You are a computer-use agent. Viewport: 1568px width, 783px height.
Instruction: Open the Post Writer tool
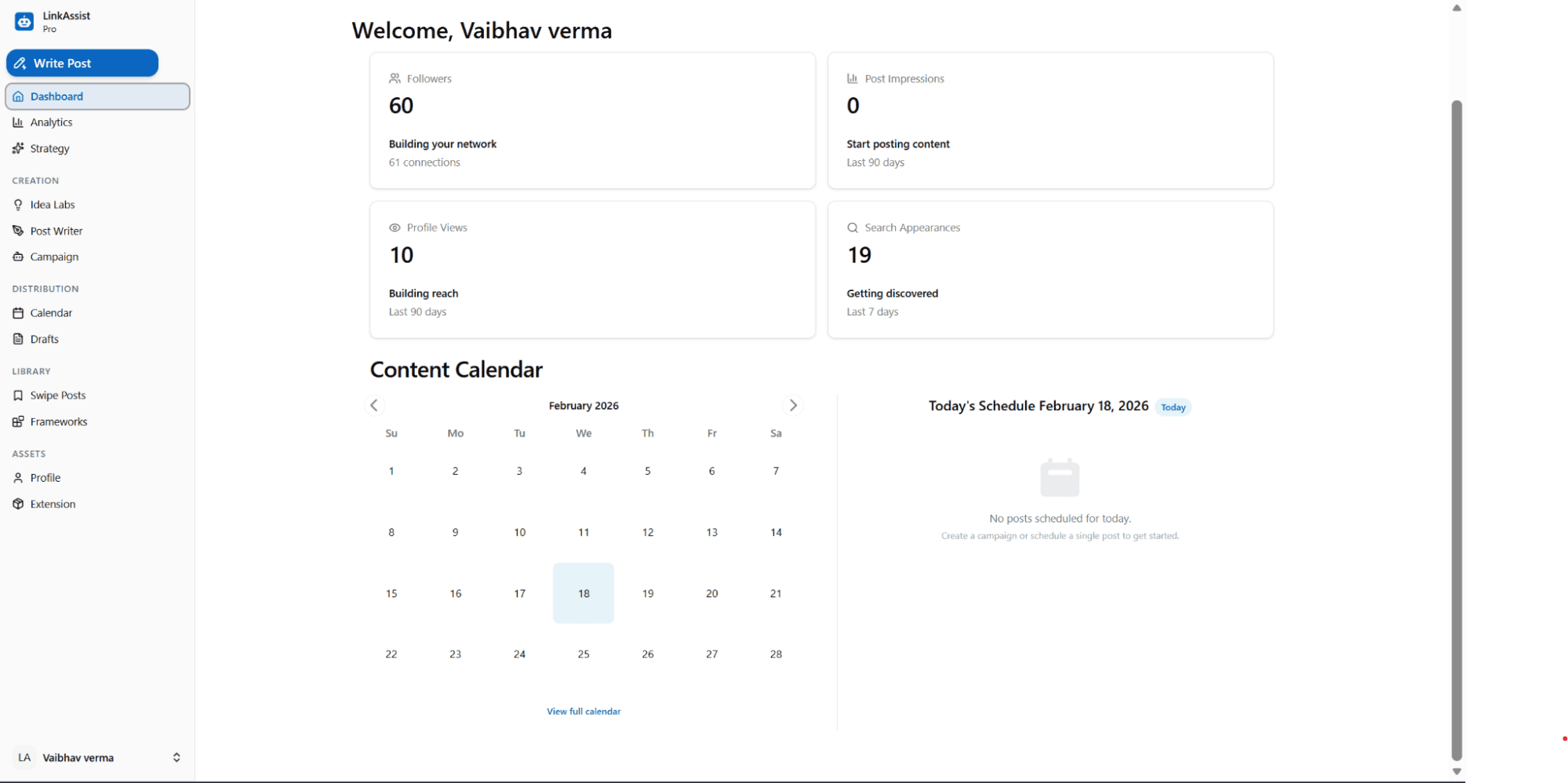56,231
